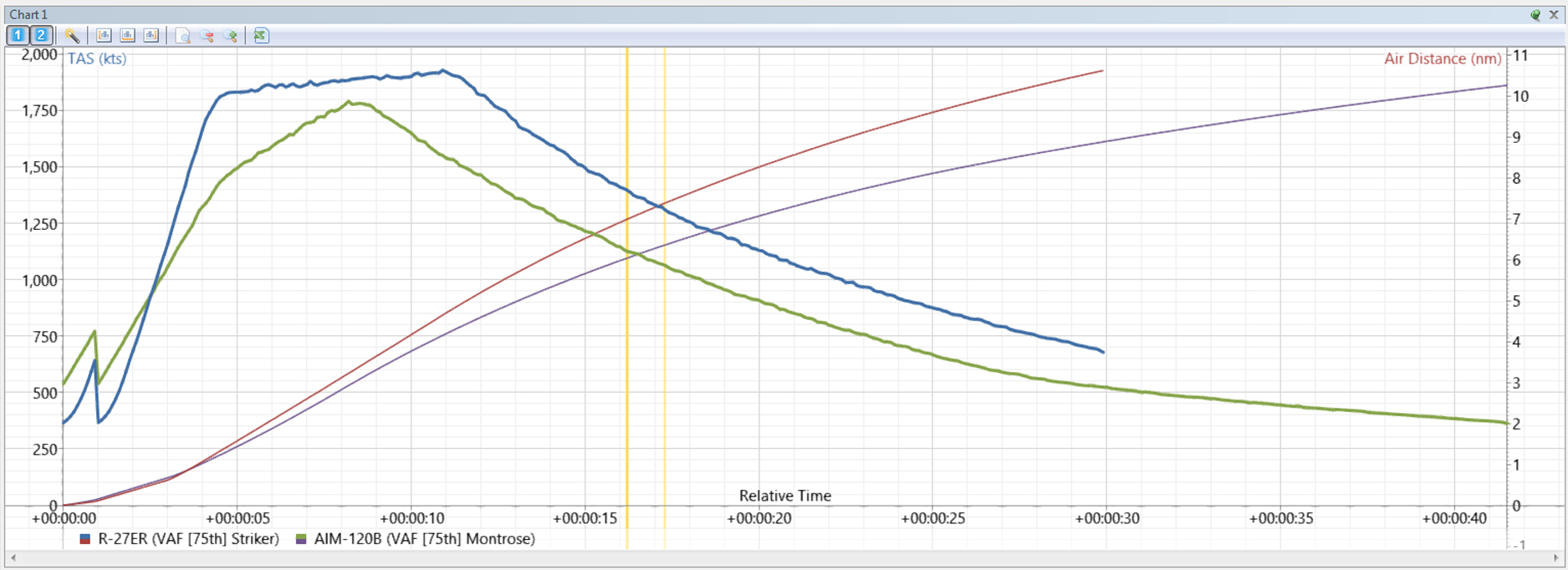Toggle the bottom axis display icon
The height and width of the screenshot is (570, 1568).
(x=127, y=35)
